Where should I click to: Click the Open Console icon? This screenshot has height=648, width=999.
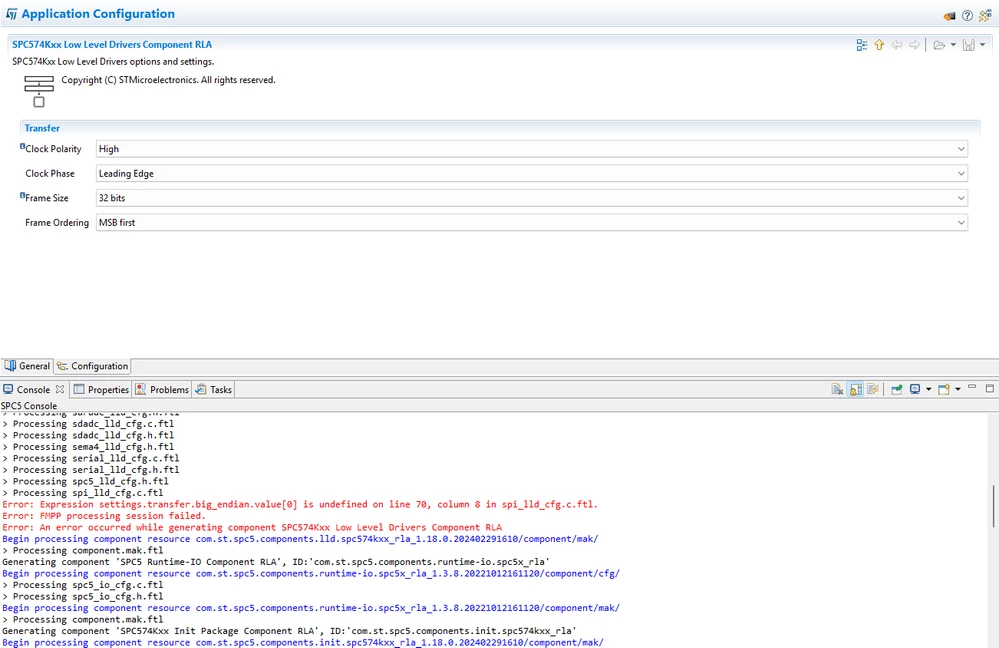coord(944,389)
